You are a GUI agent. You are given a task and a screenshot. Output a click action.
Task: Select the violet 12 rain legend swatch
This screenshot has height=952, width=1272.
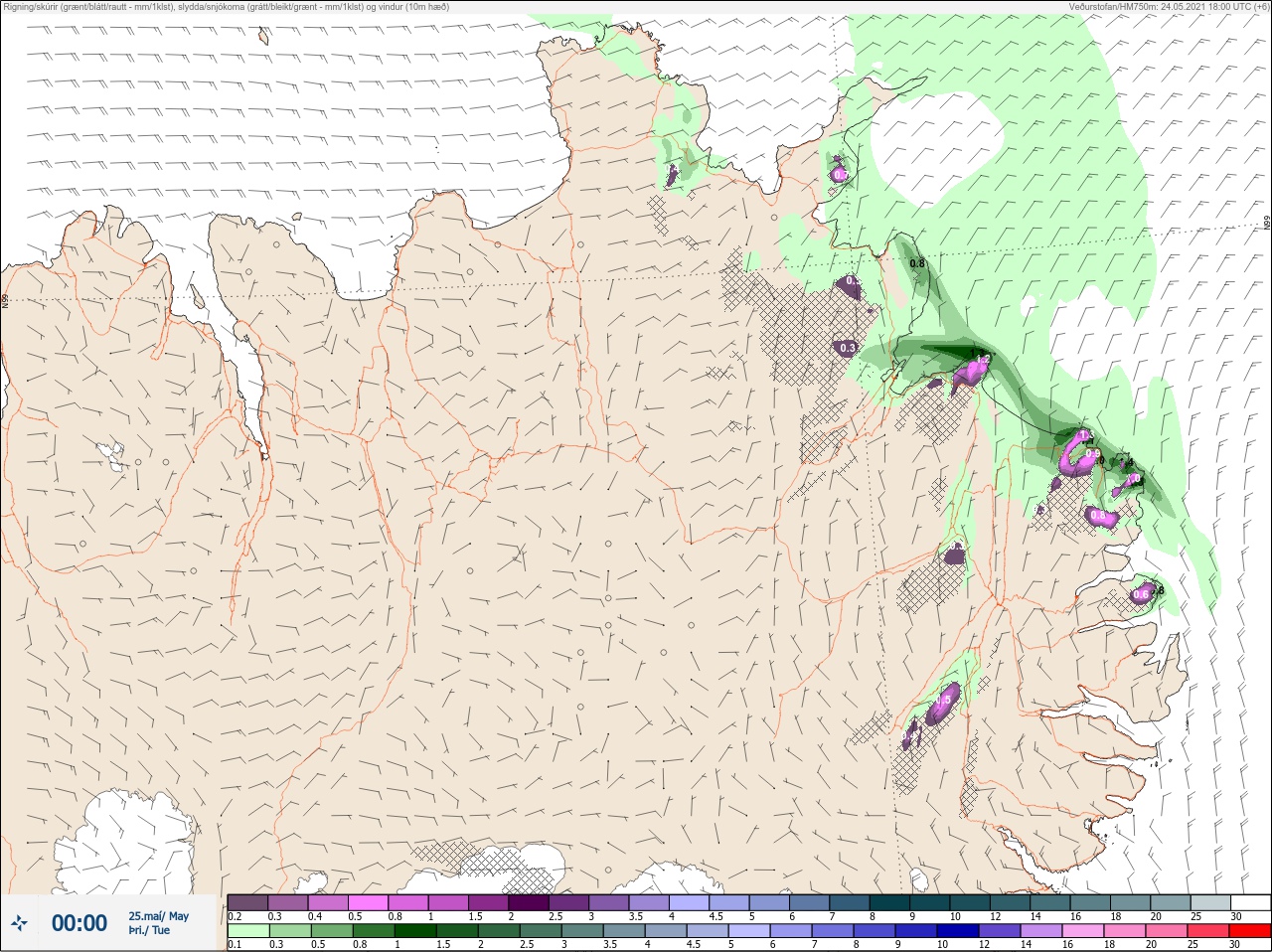(1000, 931)
